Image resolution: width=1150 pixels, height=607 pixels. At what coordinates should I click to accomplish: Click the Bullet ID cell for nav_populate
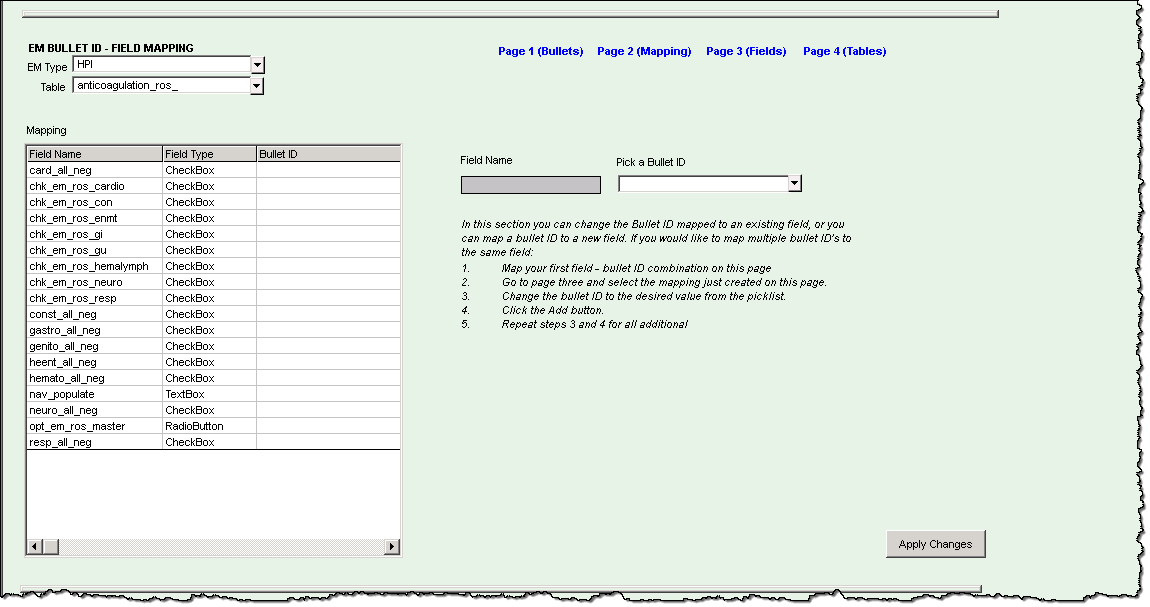click(328, 394)
